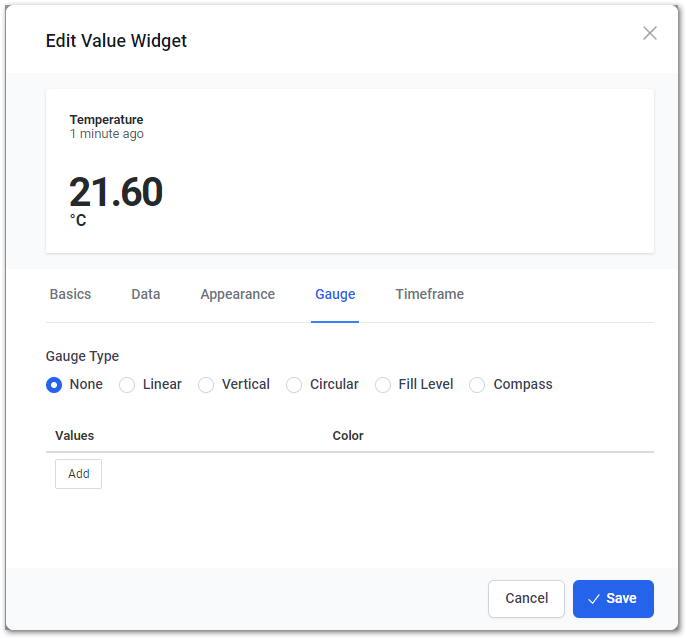Select the Compass gauge type
Image resolution: width=687 pixels, height=639 pixels.
(x=477, y=385)
